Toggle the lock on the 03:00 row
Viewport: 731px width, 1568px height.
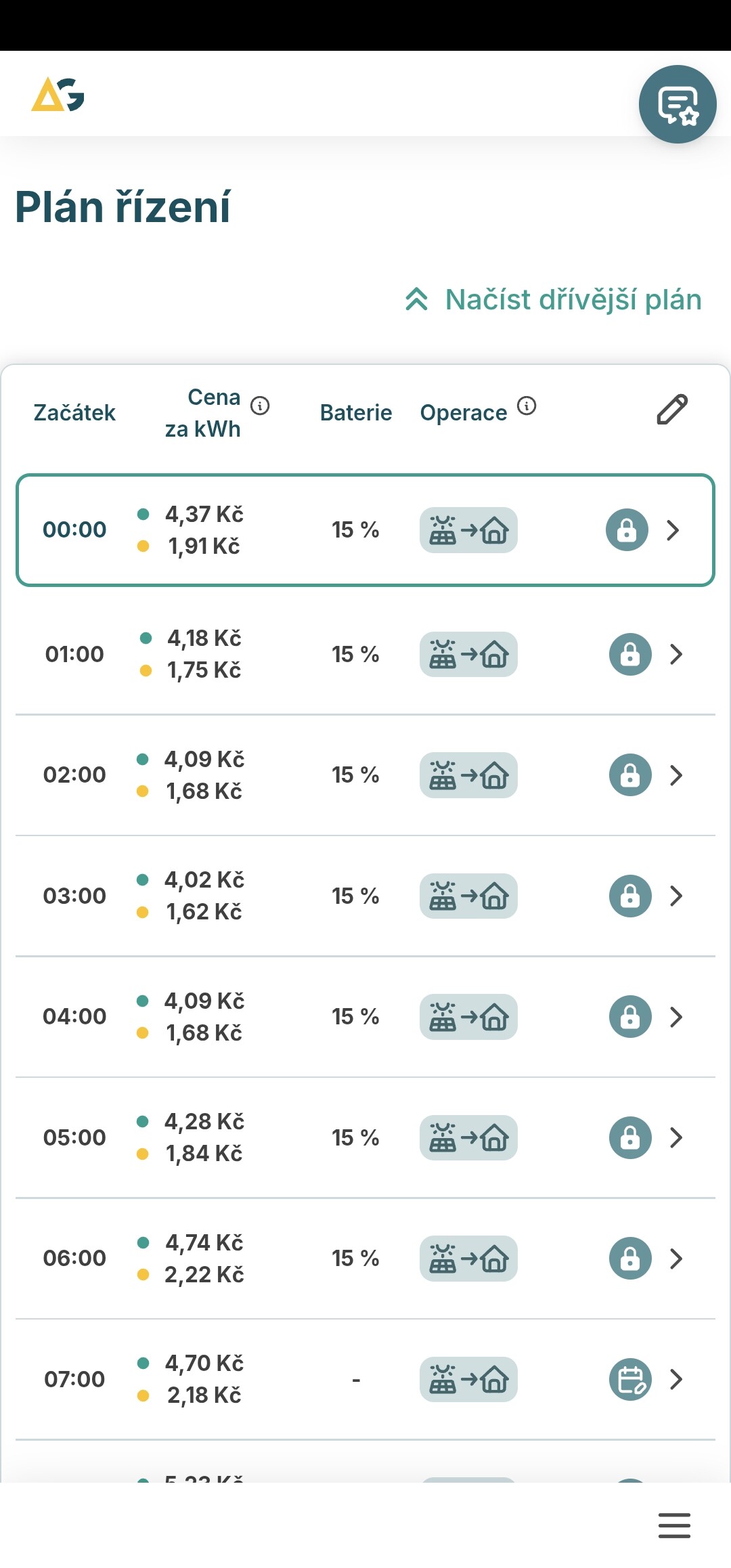[x=630, y=896]
